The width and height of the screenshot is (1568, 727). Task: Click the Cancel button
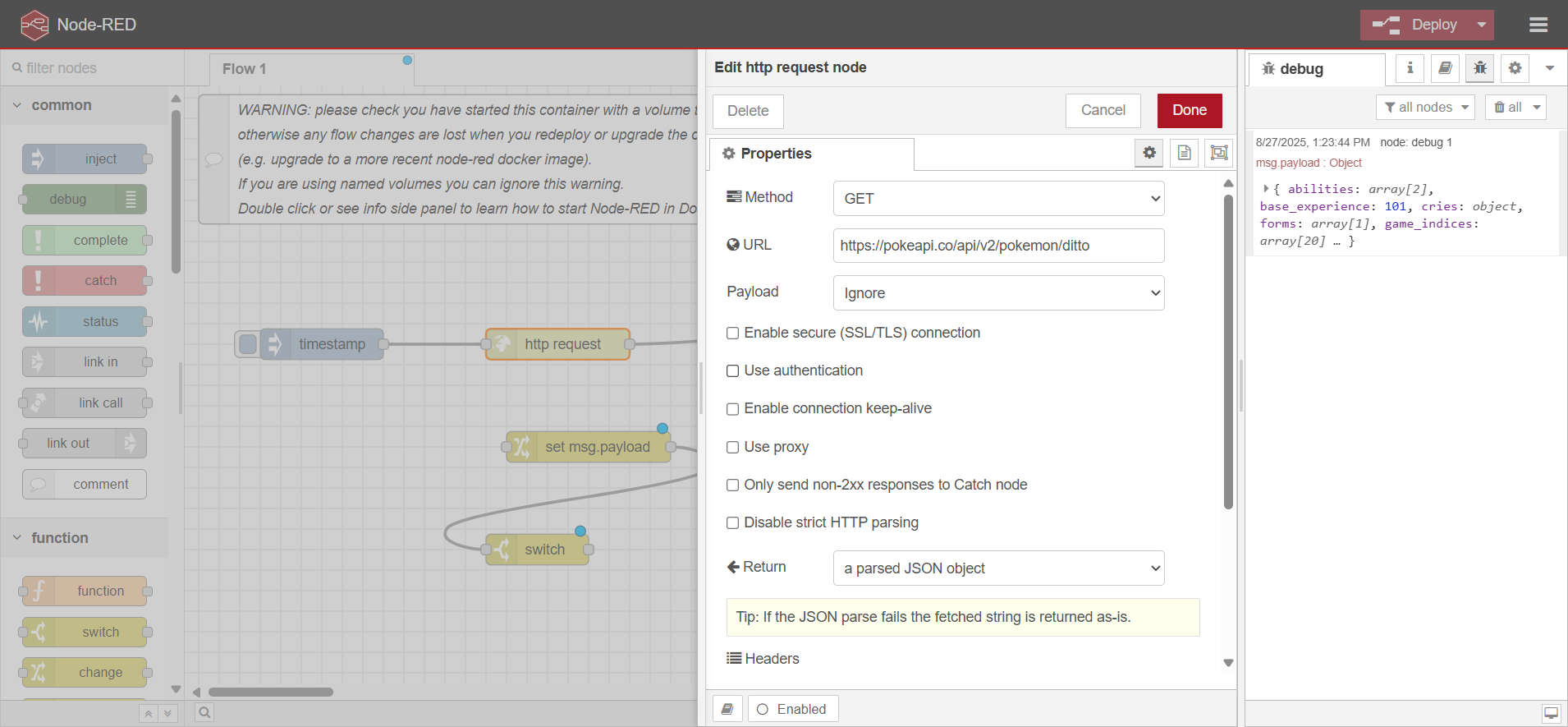(1103, 110)
